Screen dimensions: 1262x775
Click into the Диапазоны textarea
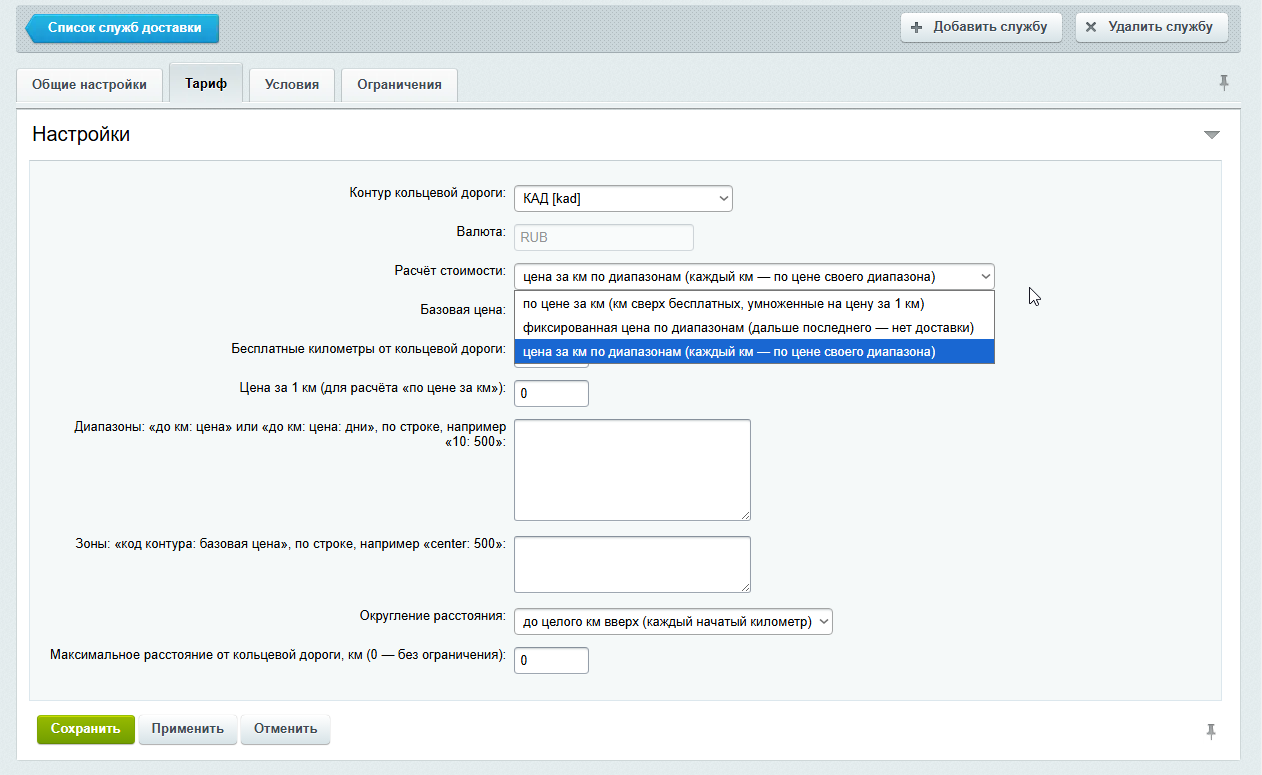(632, 470)
